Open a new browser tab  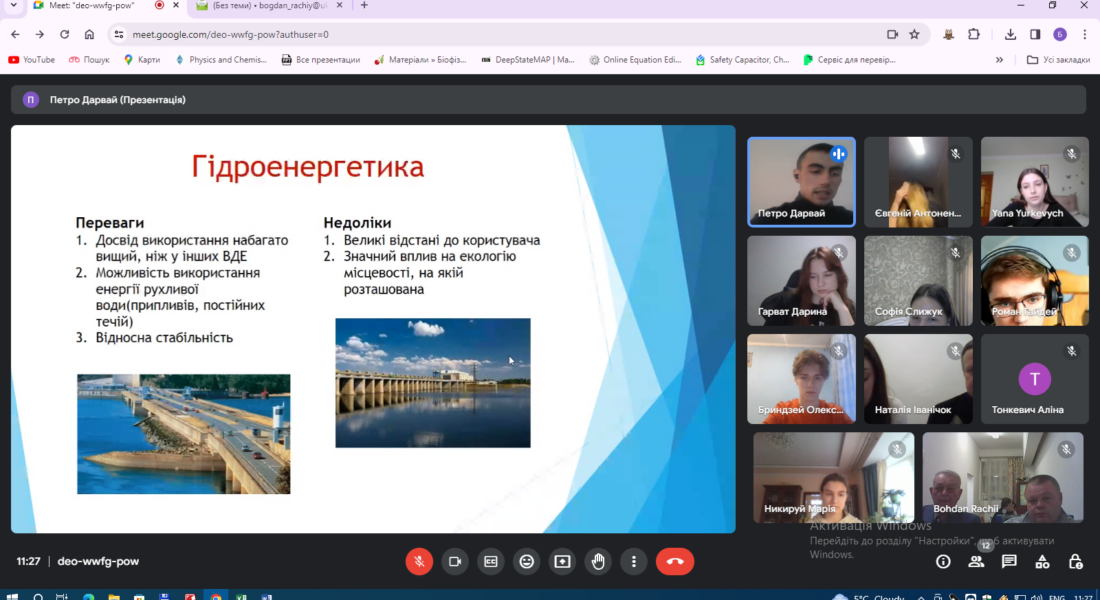pyautogui.click(x=364, y=6)
